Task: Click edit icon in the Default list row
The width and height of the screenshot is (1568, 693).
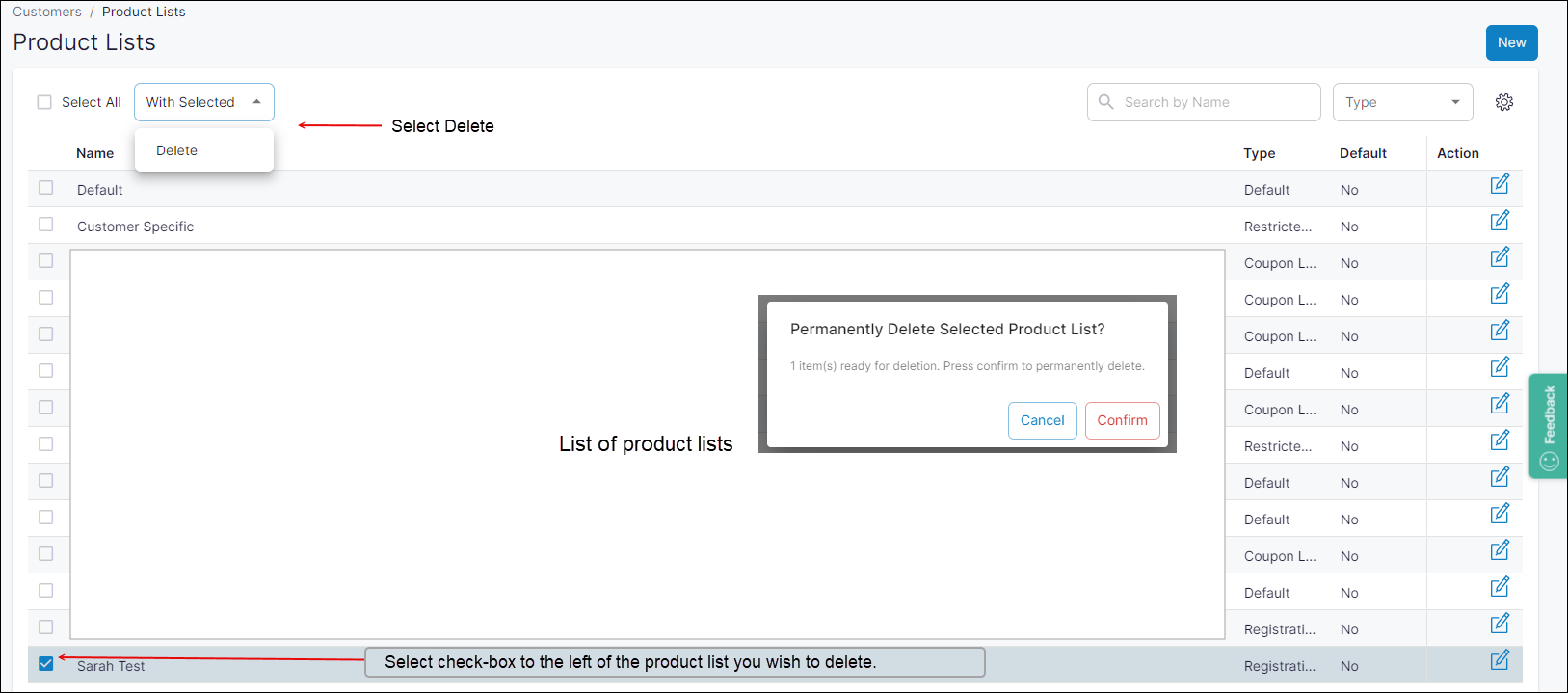Action: (1500, 184)
